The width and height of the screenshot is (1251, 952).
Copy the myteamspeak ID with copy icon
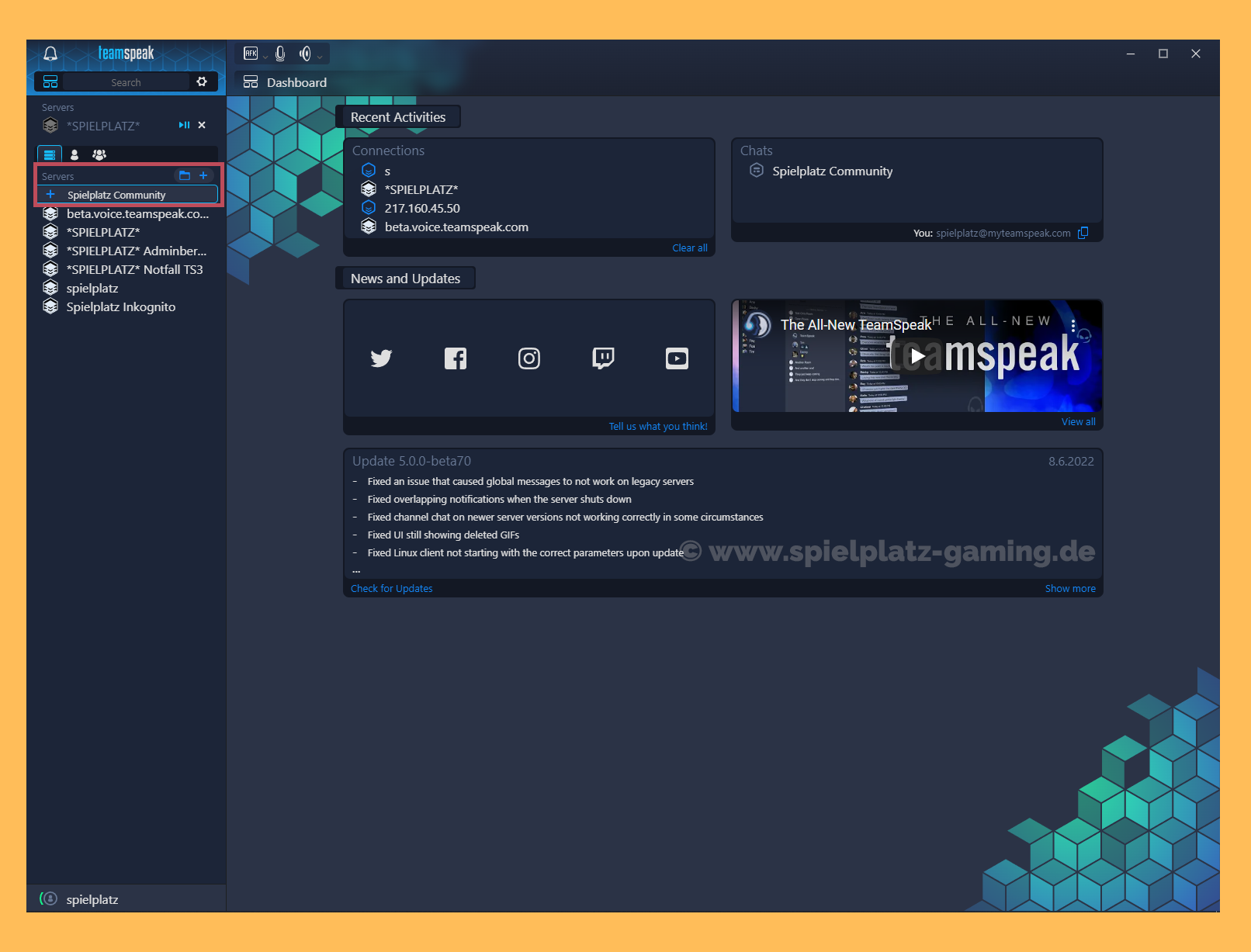tap(1083, 233)
